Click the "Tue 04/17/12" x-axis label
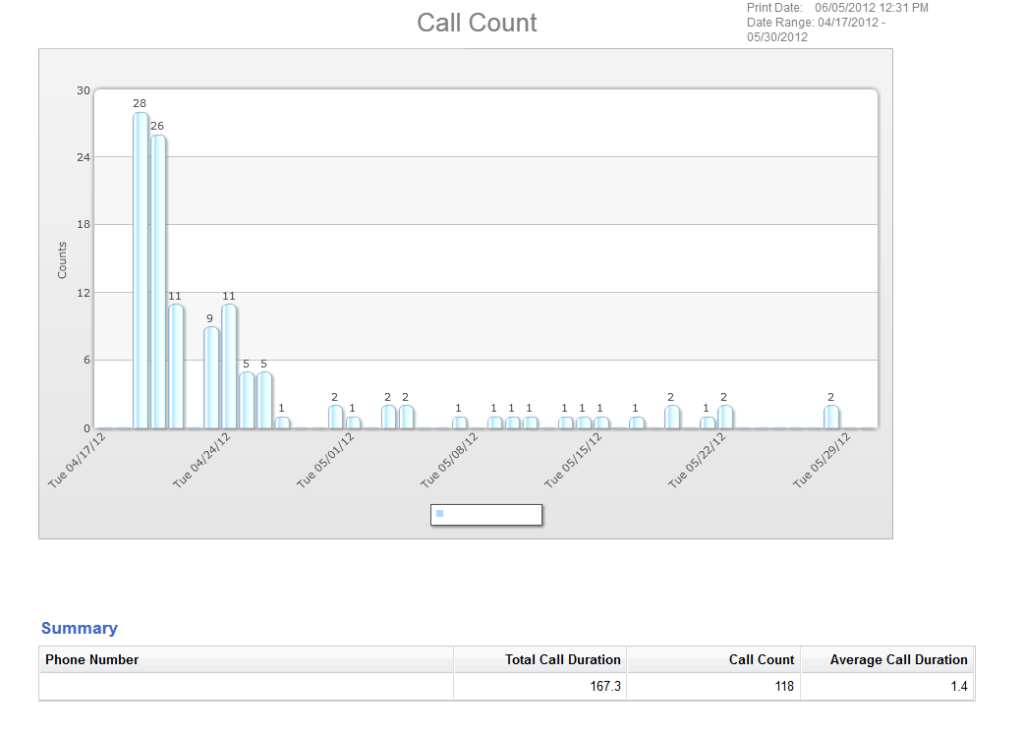This screenshot has height=732, width=1024. (x=77, y=460)
